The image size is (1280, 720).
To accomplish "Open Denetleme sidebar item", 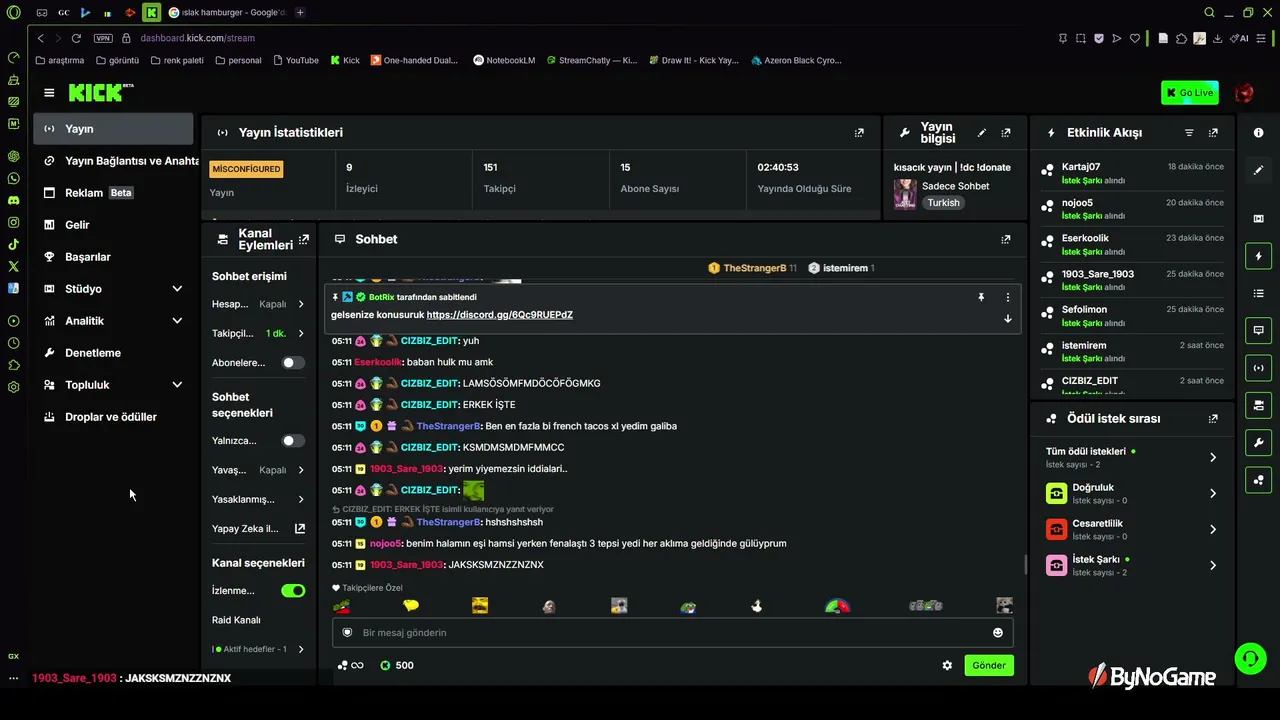I will 113,353.
